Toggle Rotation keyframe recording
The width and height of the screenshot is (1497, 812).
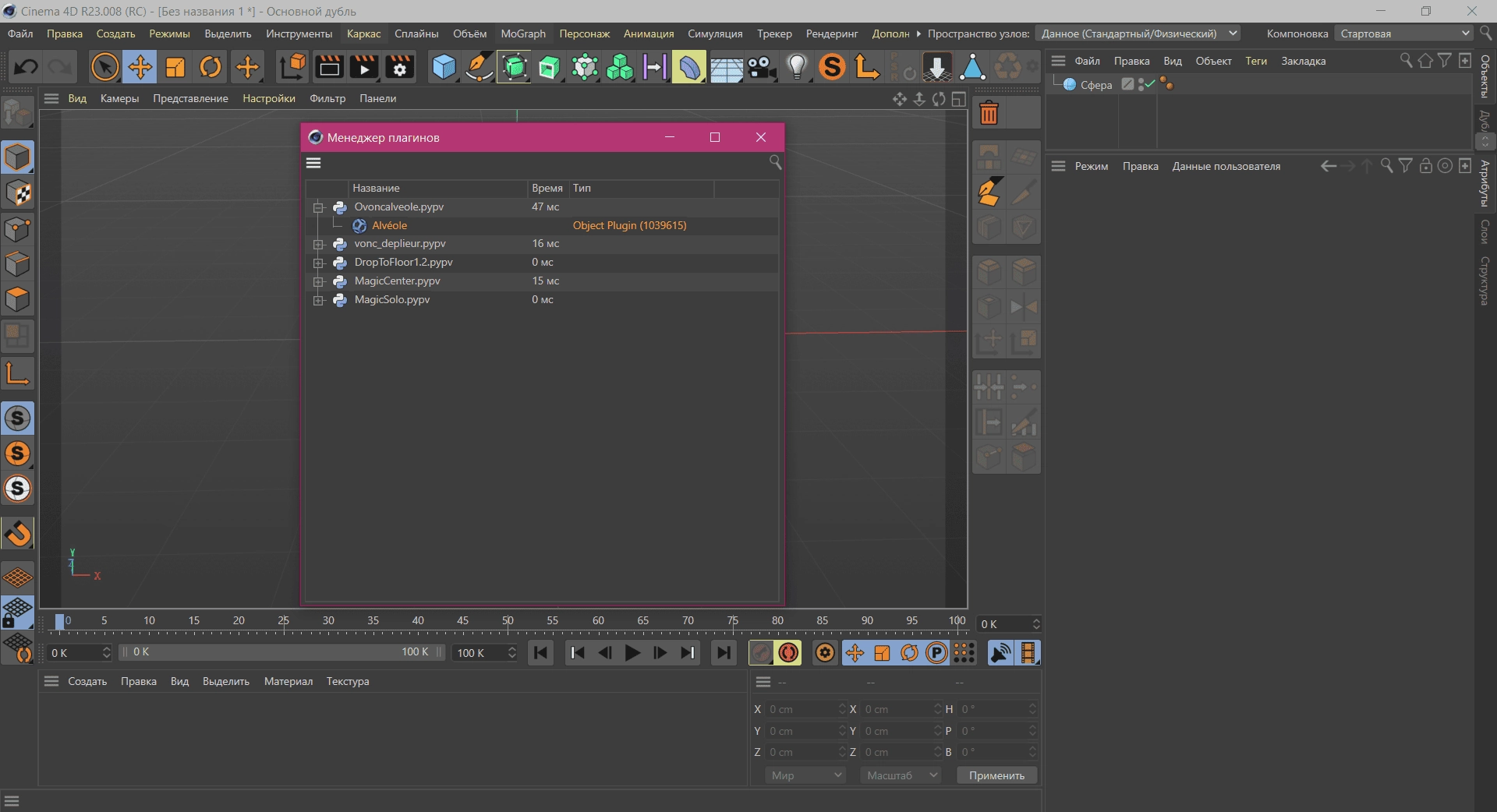pos(909,653)
